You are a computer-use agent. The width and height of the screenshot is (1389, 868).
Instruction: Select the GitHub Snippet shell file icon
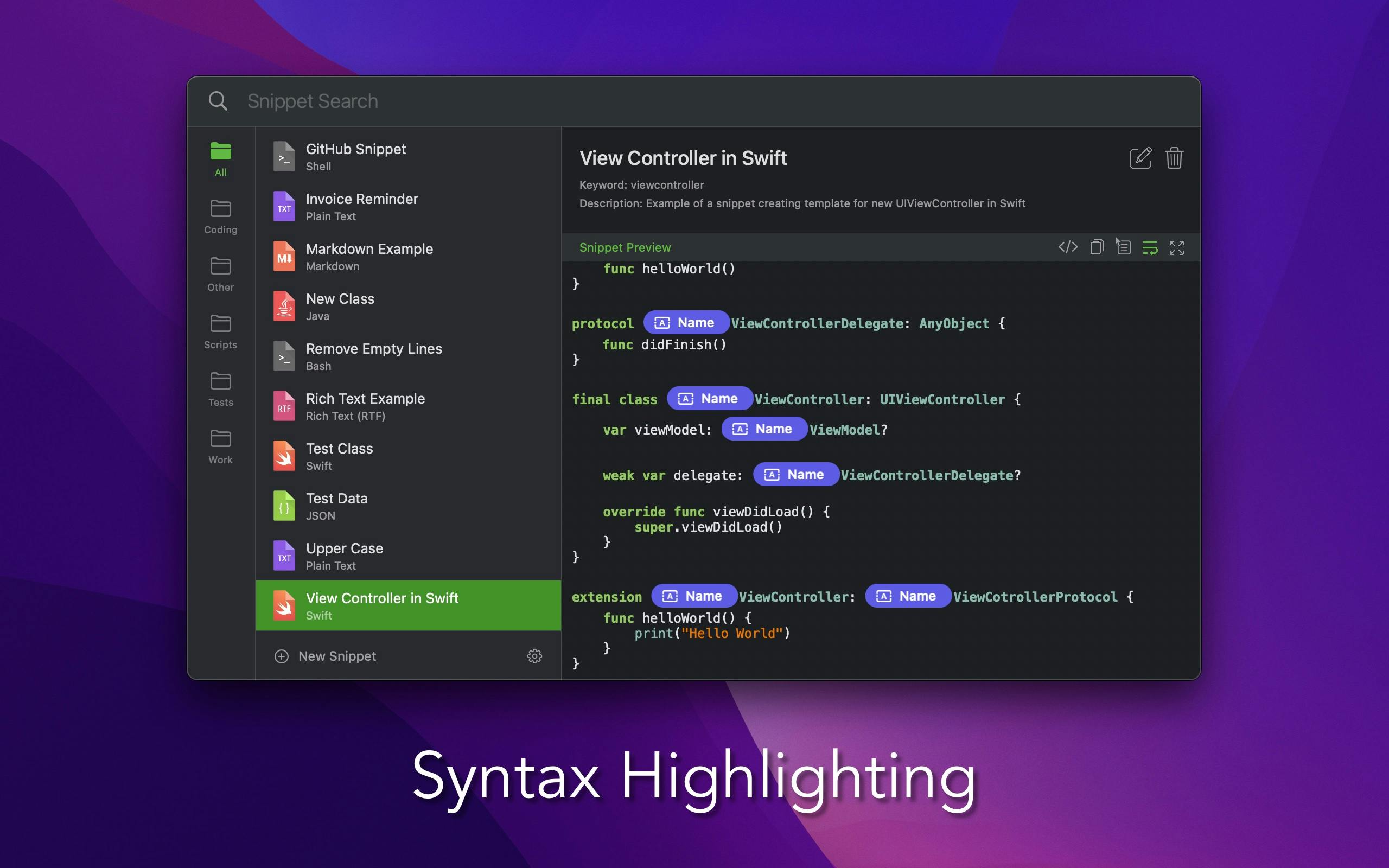(x=284, y=157)
